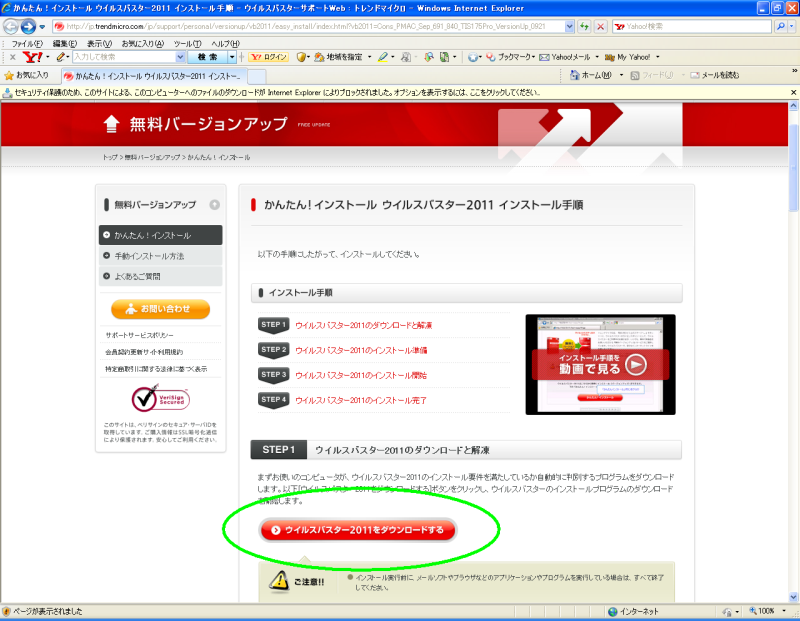Open the ヘルプ(H) menu
This screenshot has width=800, height=621.
(x=225, y=44)
